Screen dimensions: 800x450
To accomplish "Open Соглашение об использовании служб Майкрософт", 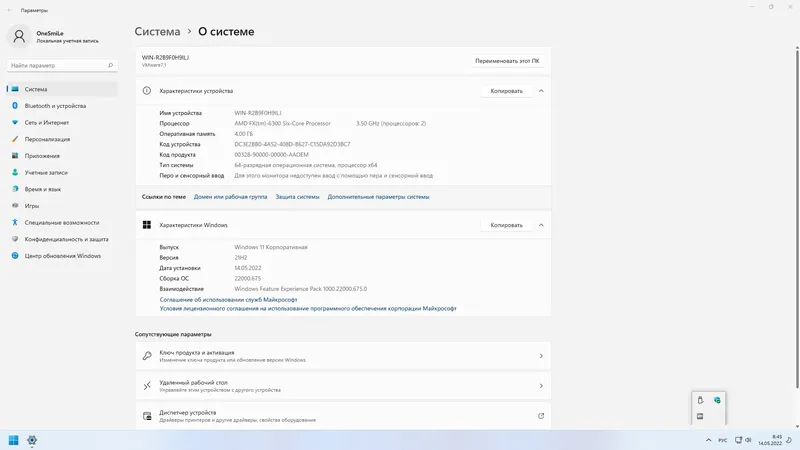I will click(228, 299).
